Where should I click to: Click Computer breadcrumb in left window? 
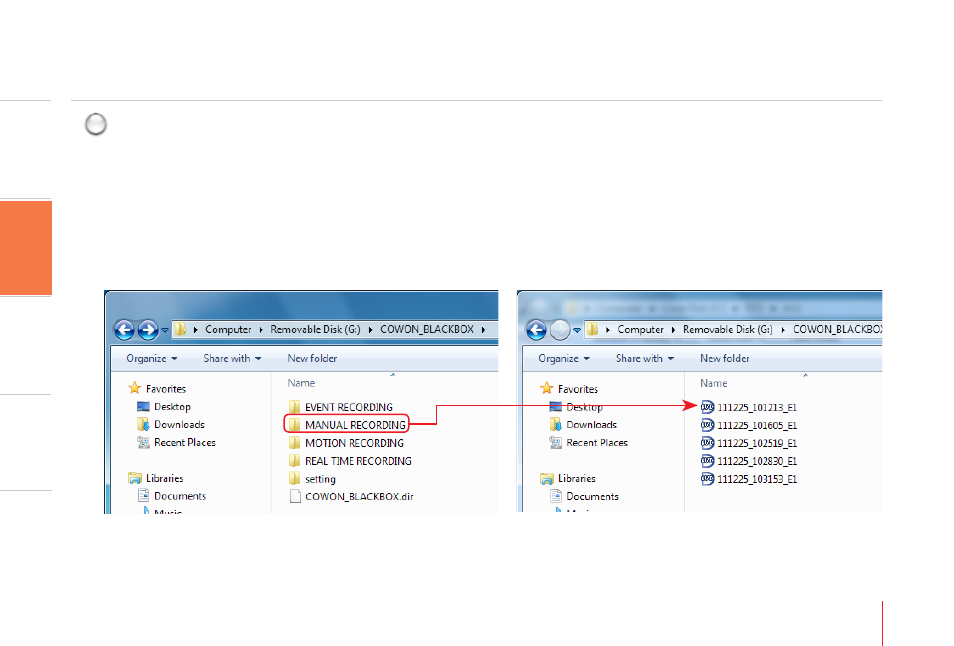pyautogui.click(x=228, y=329)
